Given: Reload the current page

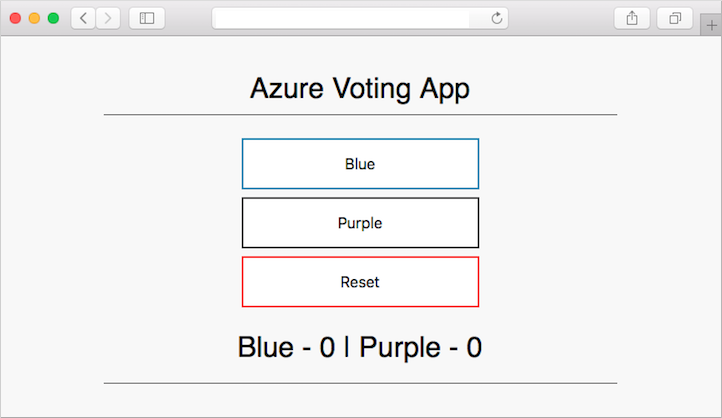Looking at the screenshot, I should (x=497, y=18).
